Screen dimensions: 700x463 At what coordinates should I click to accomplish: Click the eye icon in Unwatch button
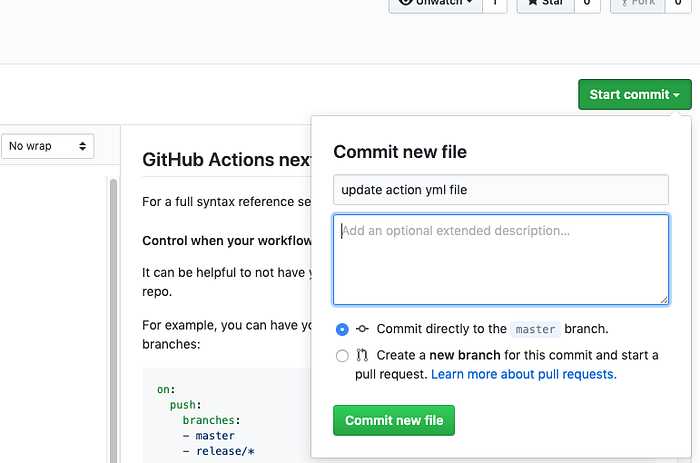tap(405, 2)
